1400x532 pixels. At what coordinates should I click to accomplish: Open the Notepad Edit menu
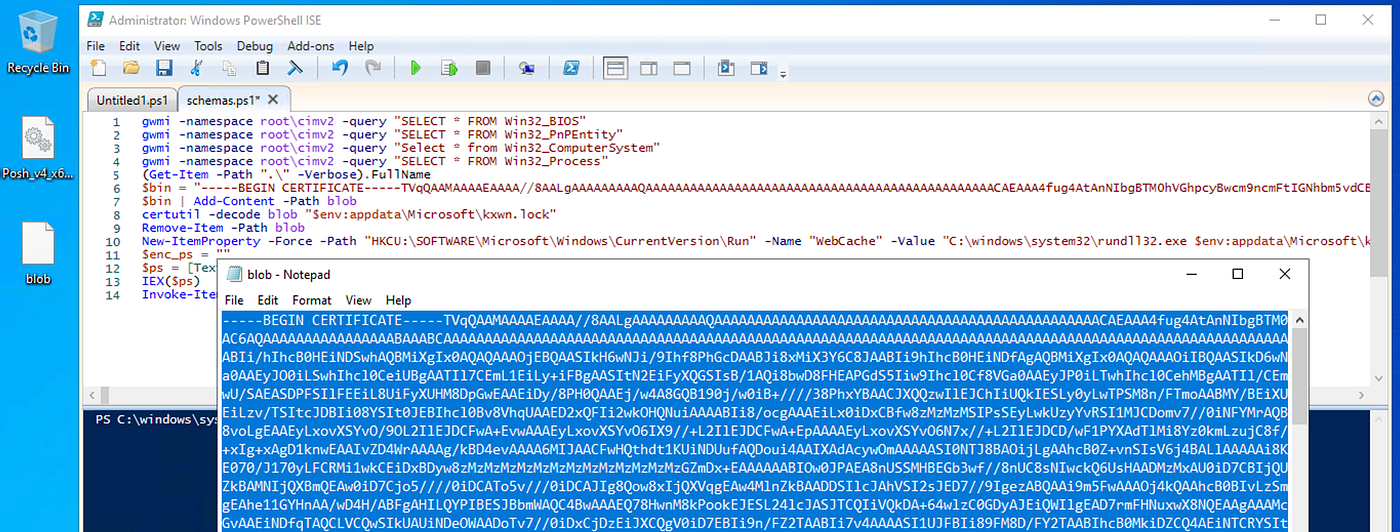(x=268, y=300)
